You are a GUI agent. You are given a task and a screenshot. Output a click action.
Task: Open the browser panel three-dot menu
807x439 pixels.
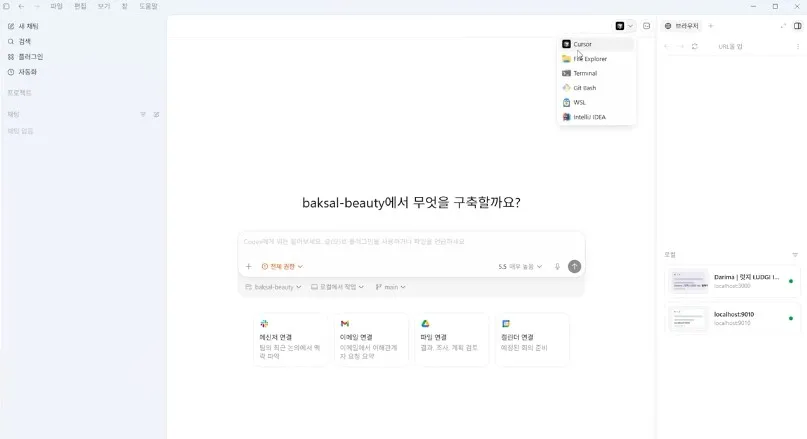click(x=798, y=46)
